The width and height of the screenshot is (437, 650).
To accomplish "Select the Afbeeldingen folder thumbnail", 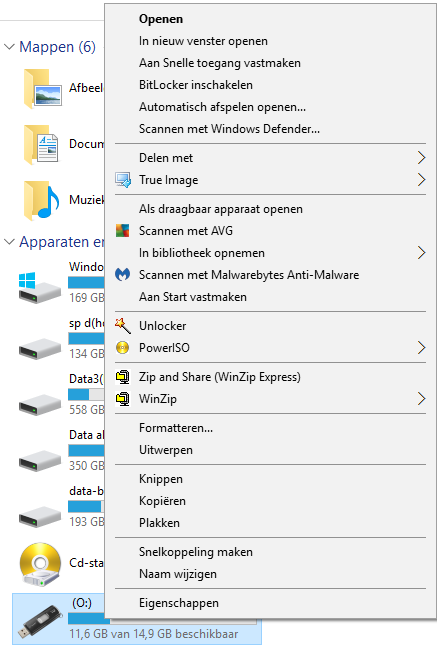I will click(x=43, y=89).
